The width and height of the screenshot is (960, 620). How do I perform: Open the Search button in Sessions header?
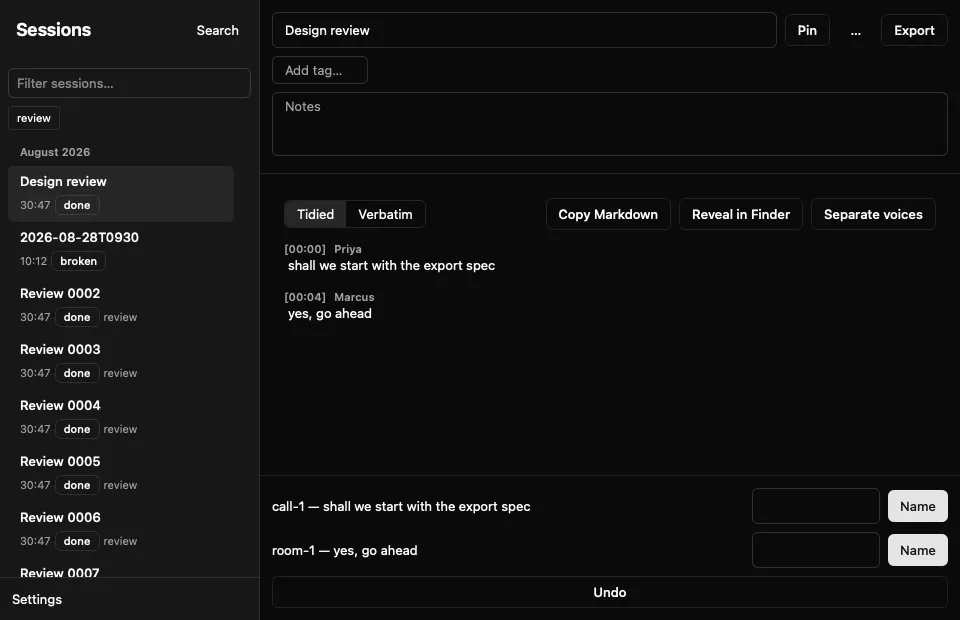217,30
